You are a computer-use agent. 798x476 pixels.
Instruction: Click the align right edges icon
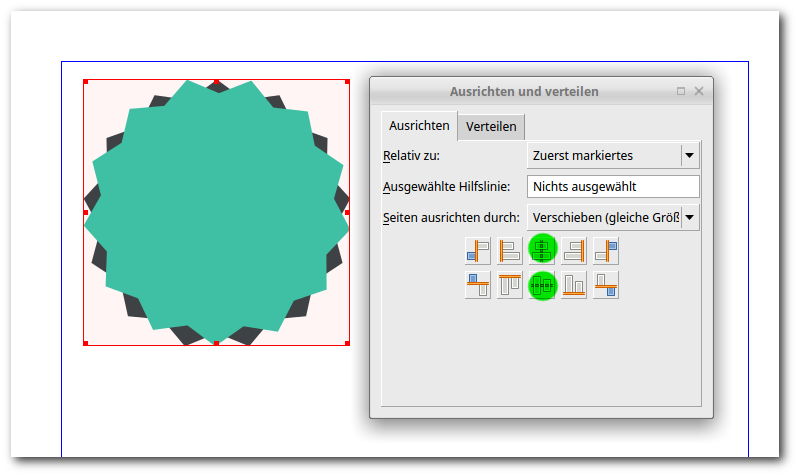pos(574,249)
